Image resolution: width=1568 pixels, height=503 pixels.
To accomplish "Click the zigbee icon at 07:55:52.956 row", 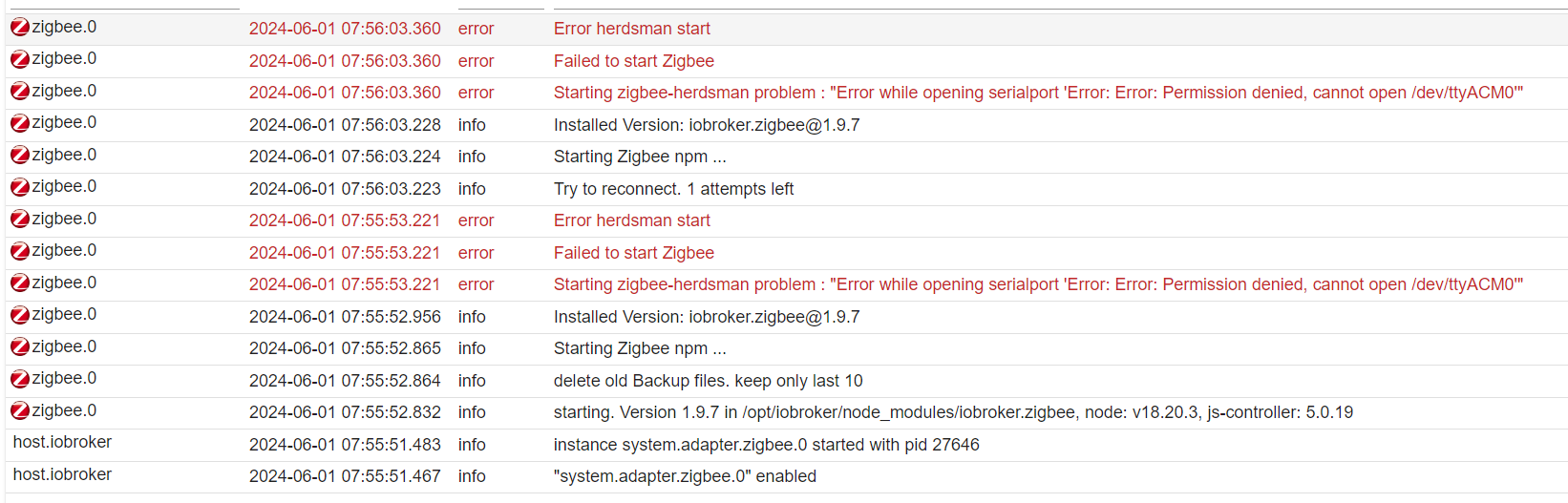I will (x=20, y=315).
